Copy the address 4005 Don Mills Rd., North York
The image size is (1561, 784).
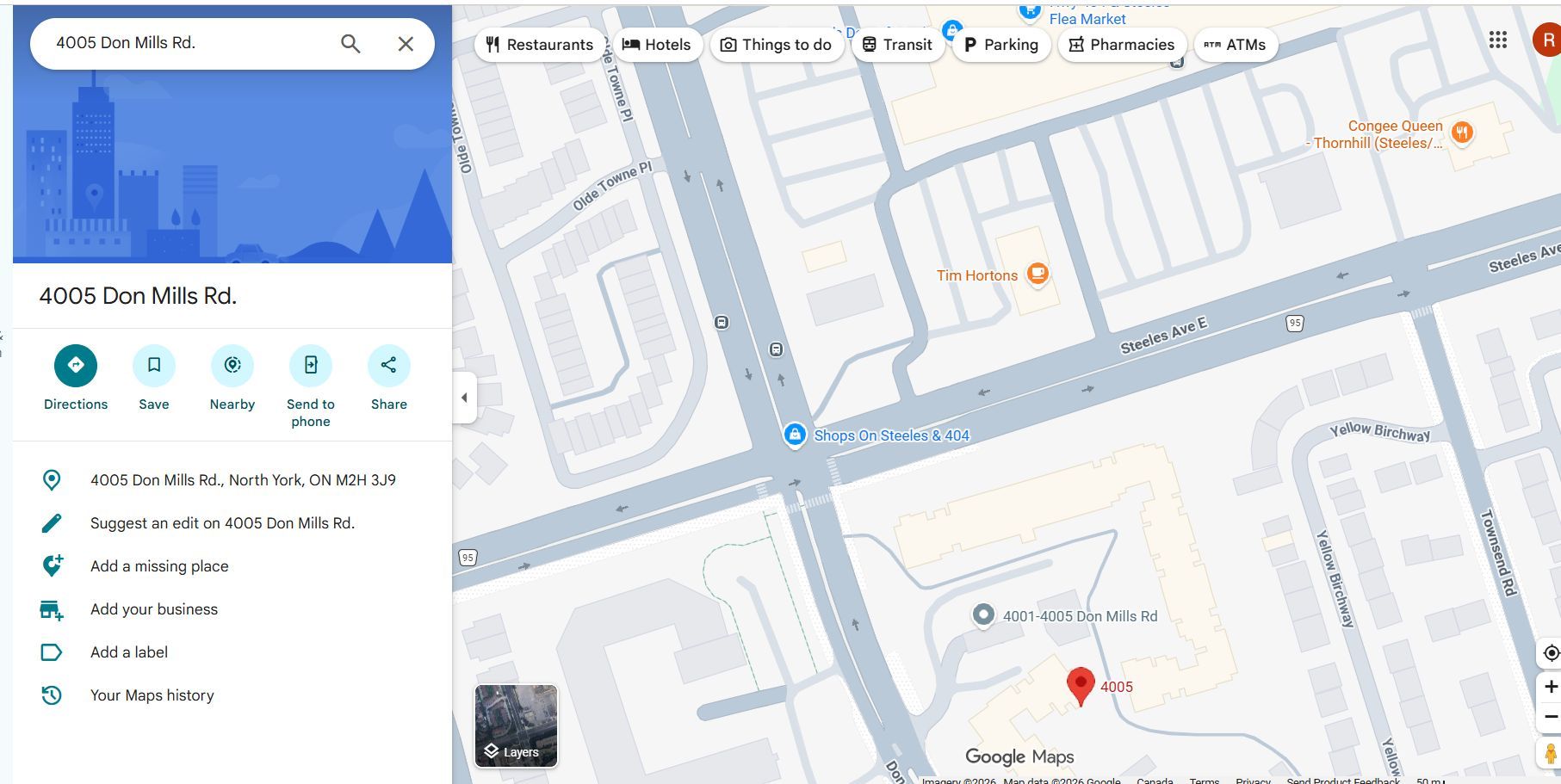pyautogui.click(x=232, y=480)
